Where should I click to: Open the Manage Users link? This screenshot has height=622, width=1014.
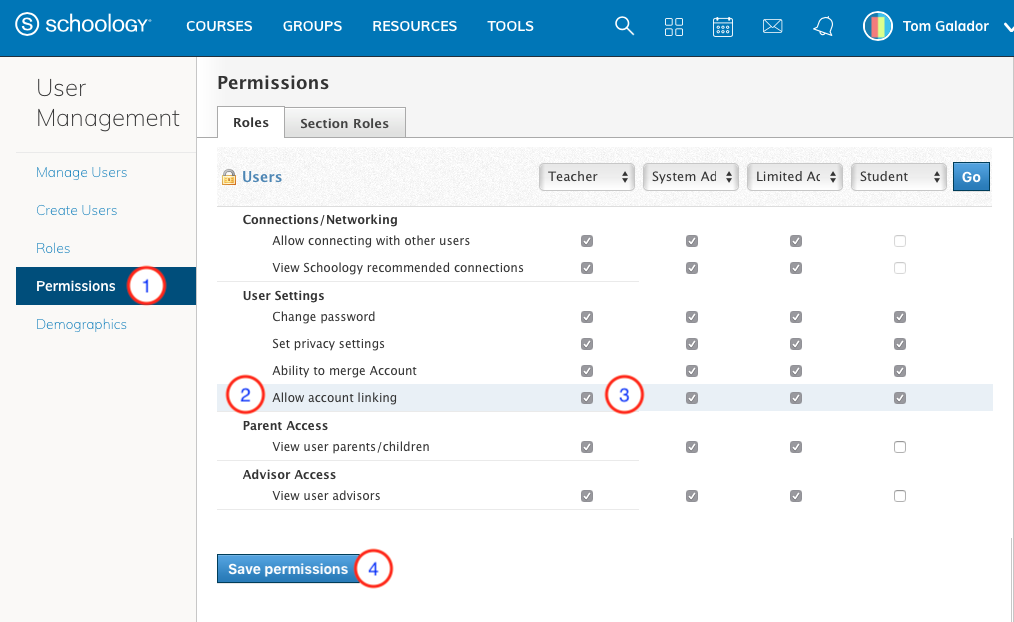tap(81, 172)
